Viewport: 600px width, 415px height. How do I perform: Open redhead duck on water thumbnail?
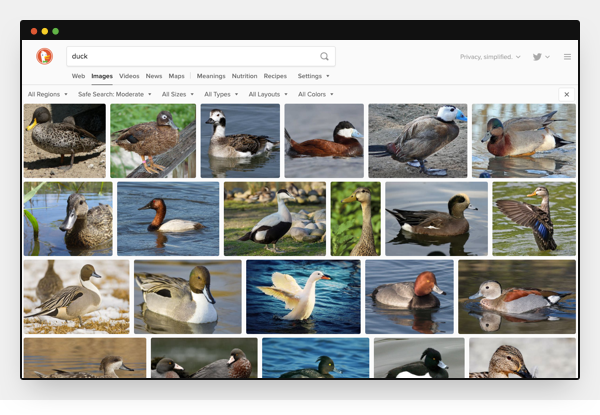[409, 296]
